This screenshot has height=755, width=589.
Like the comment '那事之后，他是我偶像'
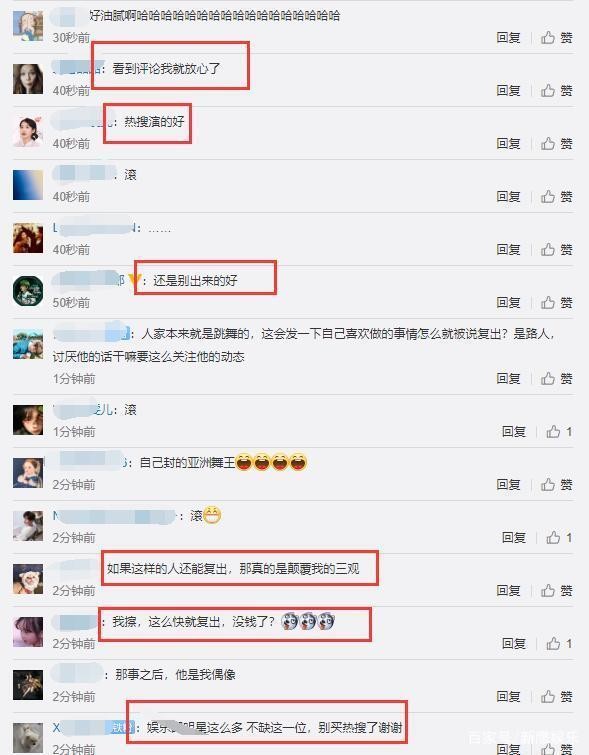pyautogui.click(x=556, y=696)
